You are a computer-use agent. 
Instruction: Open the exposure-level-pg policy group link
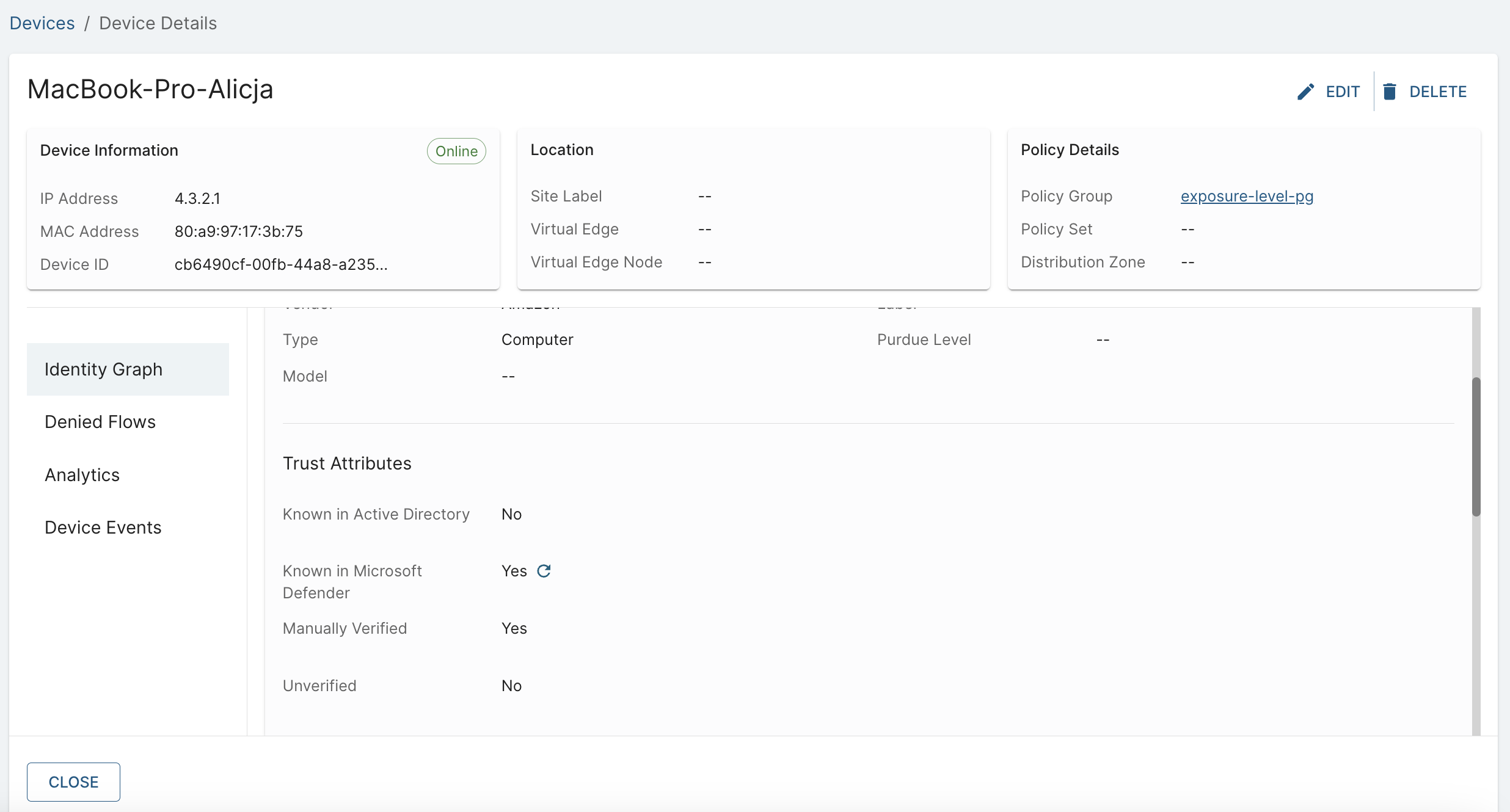pyautogui.click(x=1247, y=196)
